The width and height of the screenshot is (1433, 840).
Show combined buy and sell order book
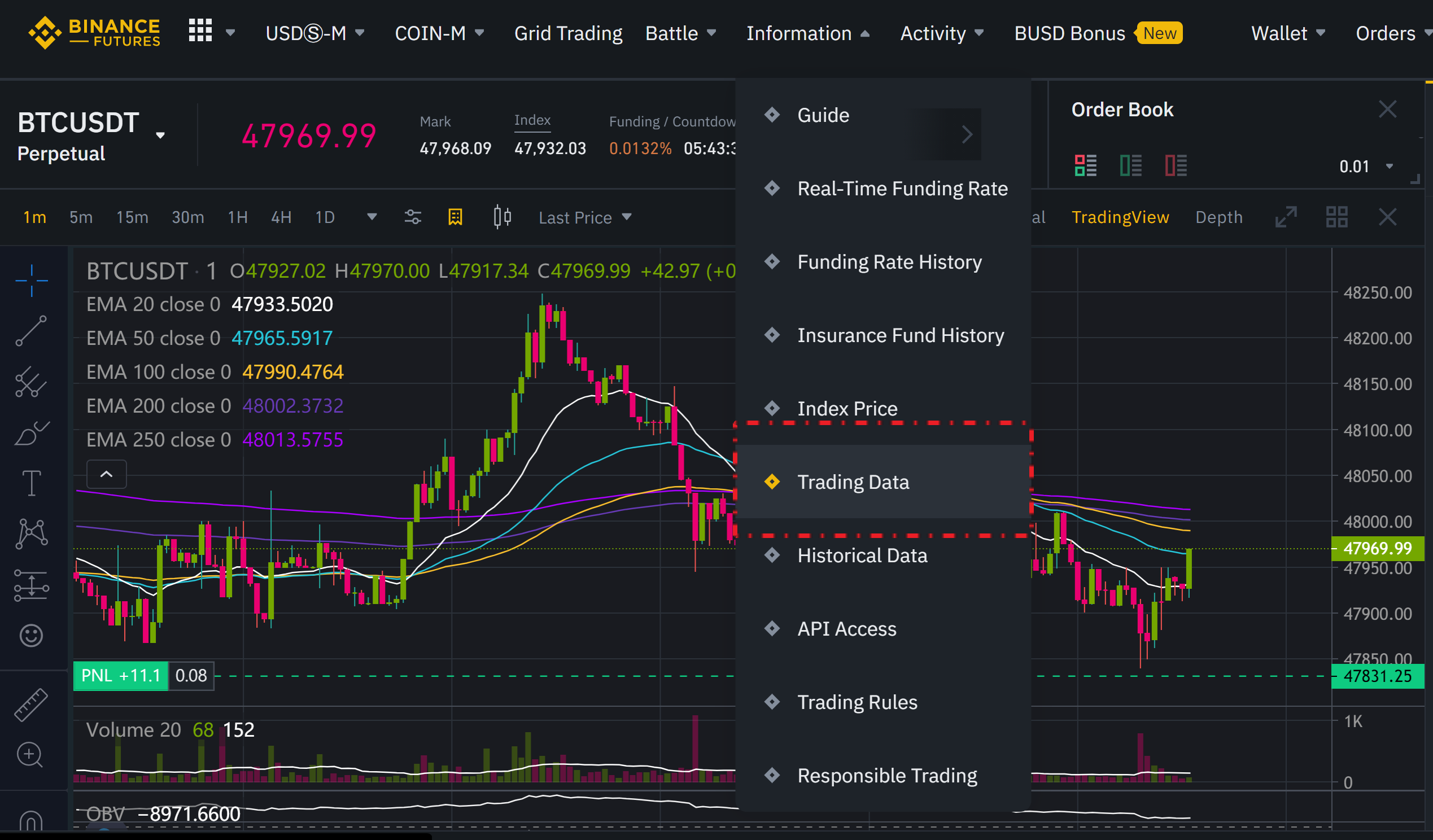pos(1085,165)
